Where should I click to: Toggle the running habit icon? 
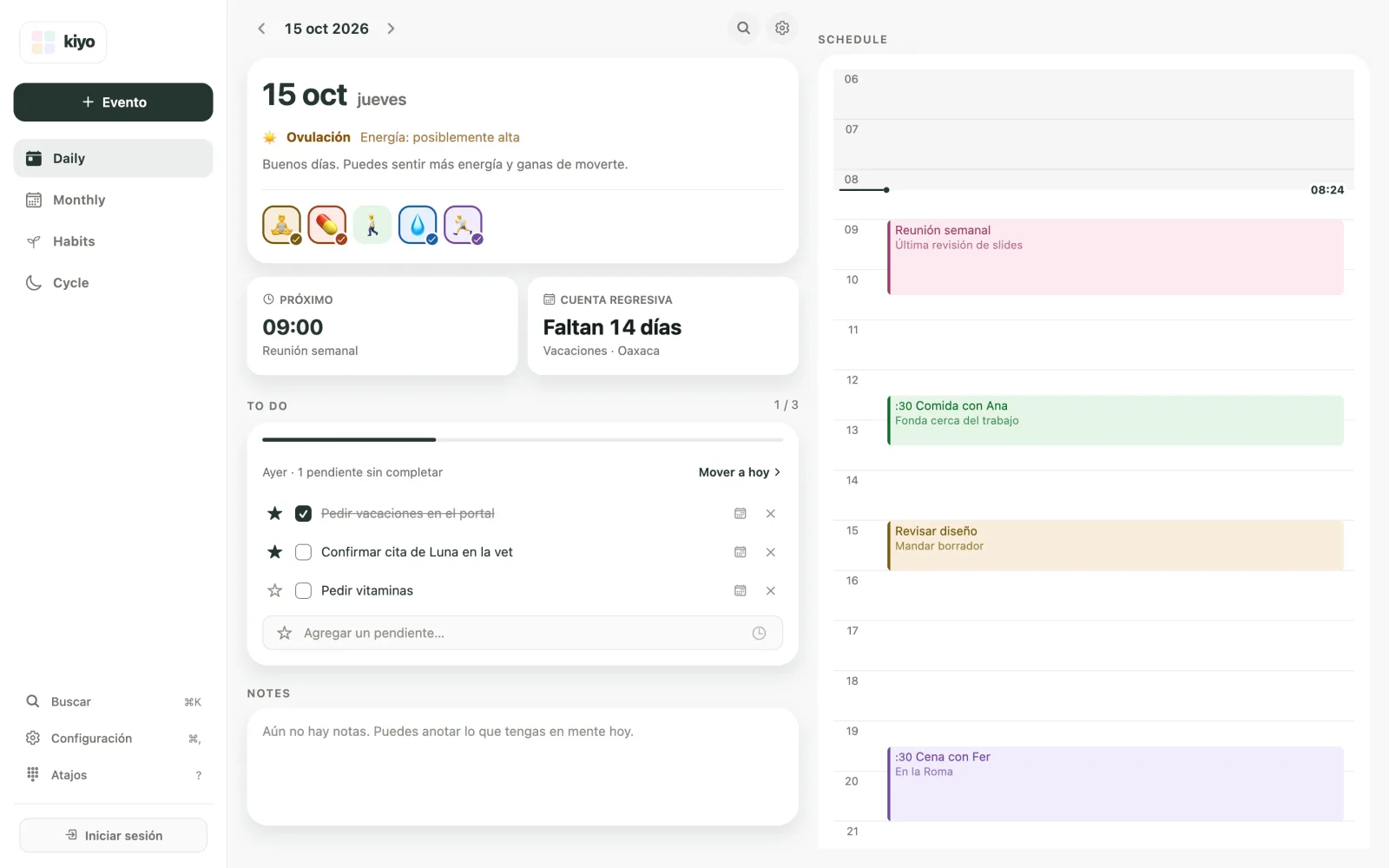[x=463, y=225]
